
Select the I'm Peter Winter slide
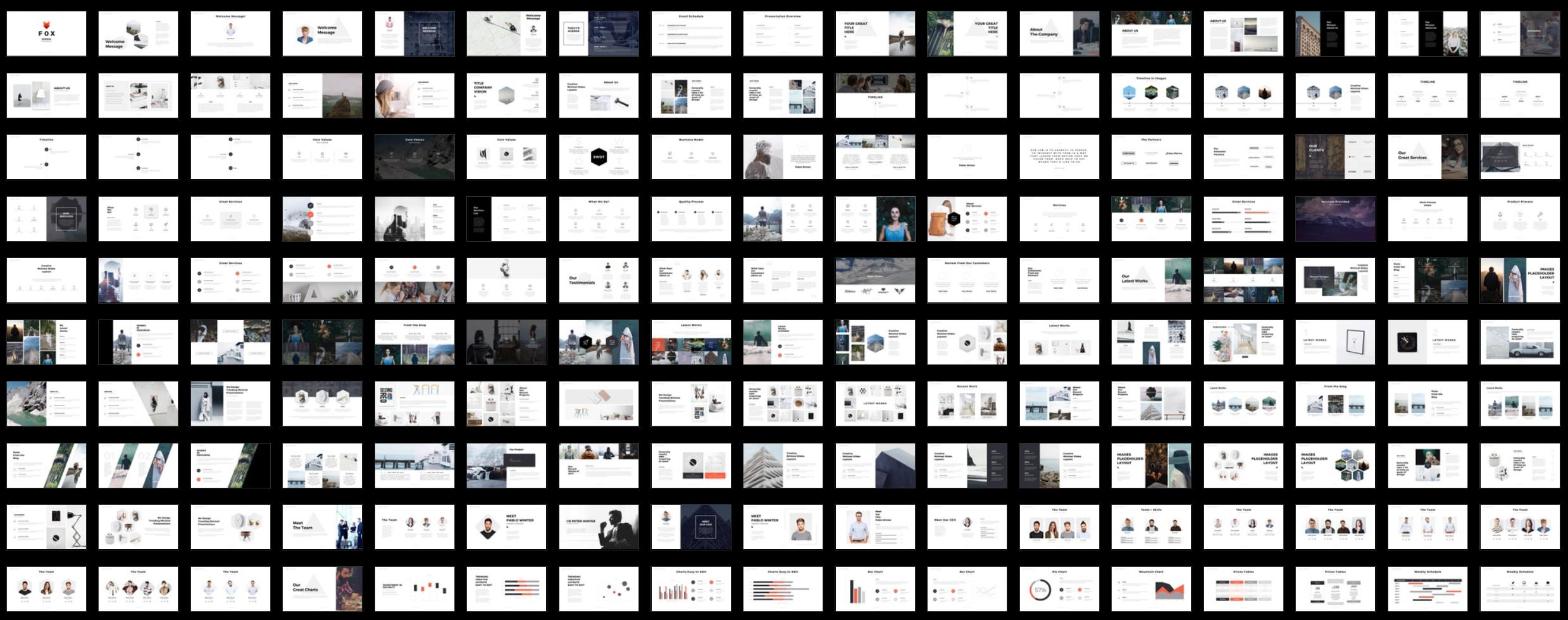(599, 527)
